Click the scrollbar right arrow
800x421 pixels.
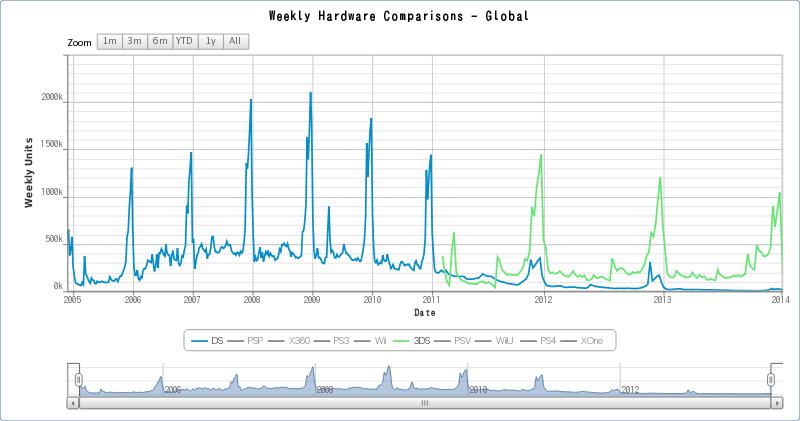(x=777, y=403)
